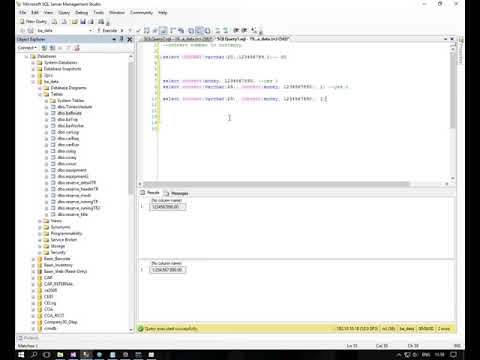The height and width of the screenshot is (360, 480).
Task: Open Object Explorer window position dropdown arrow
Action: tap(114, 39)
